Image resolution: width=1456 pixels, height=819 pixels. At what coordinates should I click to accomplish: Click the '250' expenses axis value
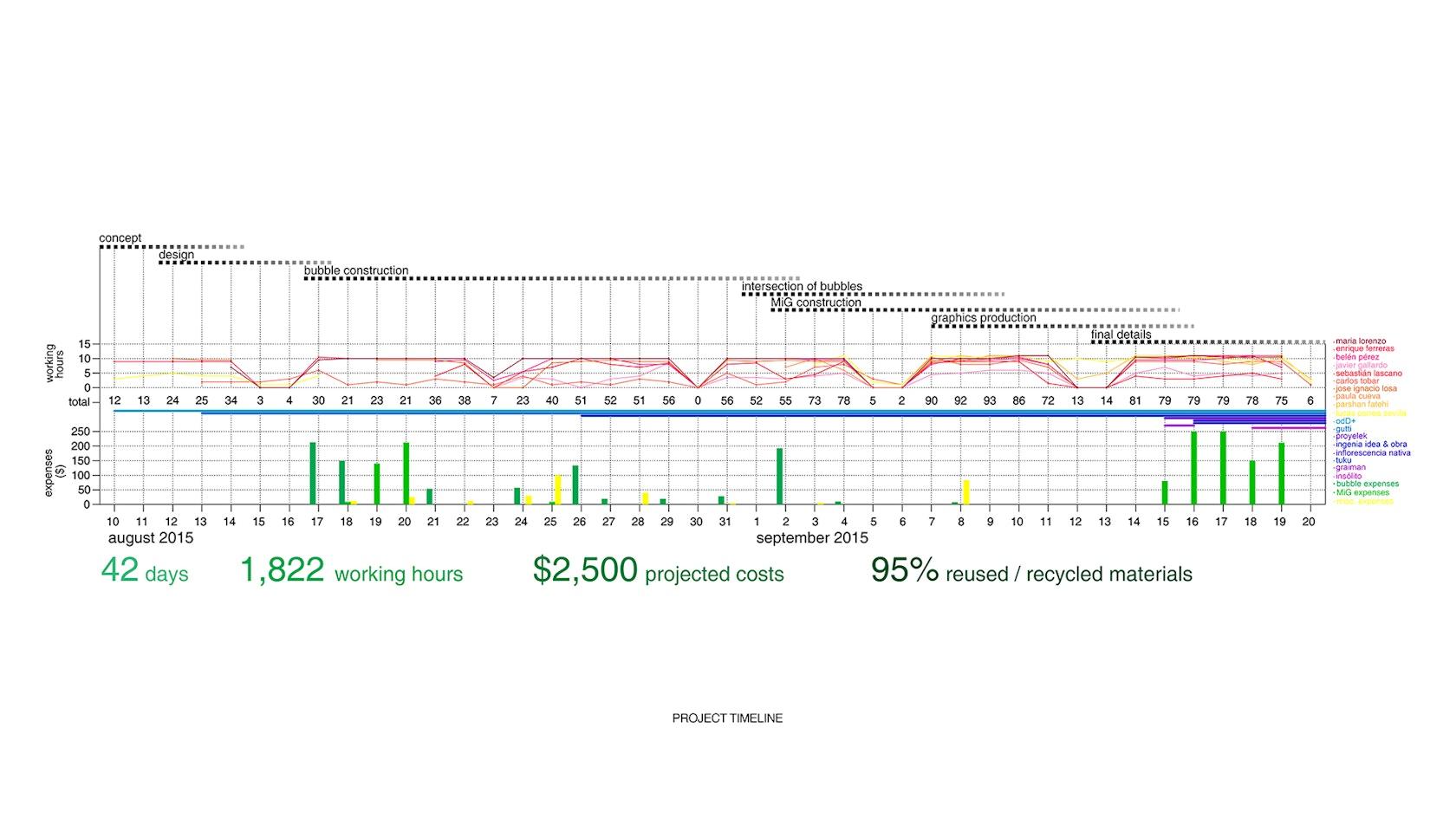tap(81, 431)
